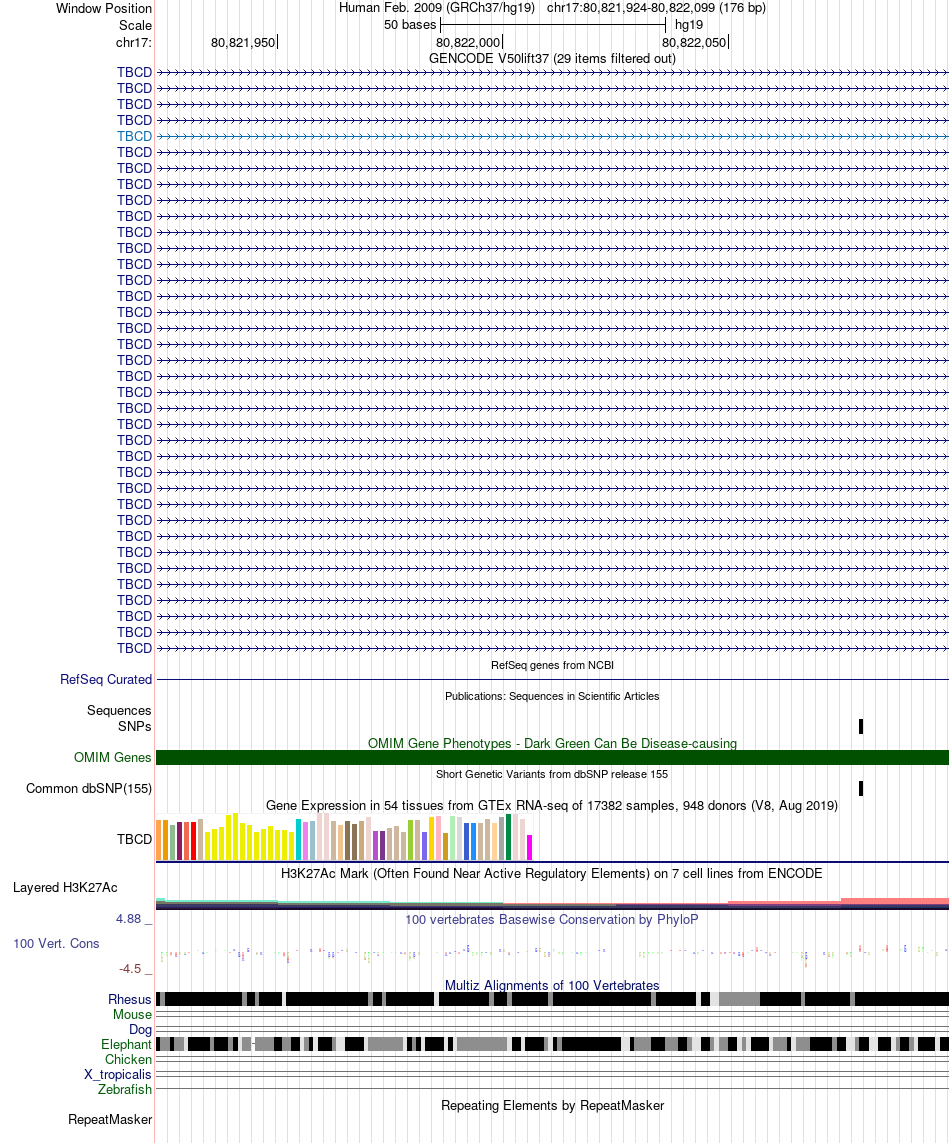Click the 80,822,050 ruler coordinate

(694, 42)
